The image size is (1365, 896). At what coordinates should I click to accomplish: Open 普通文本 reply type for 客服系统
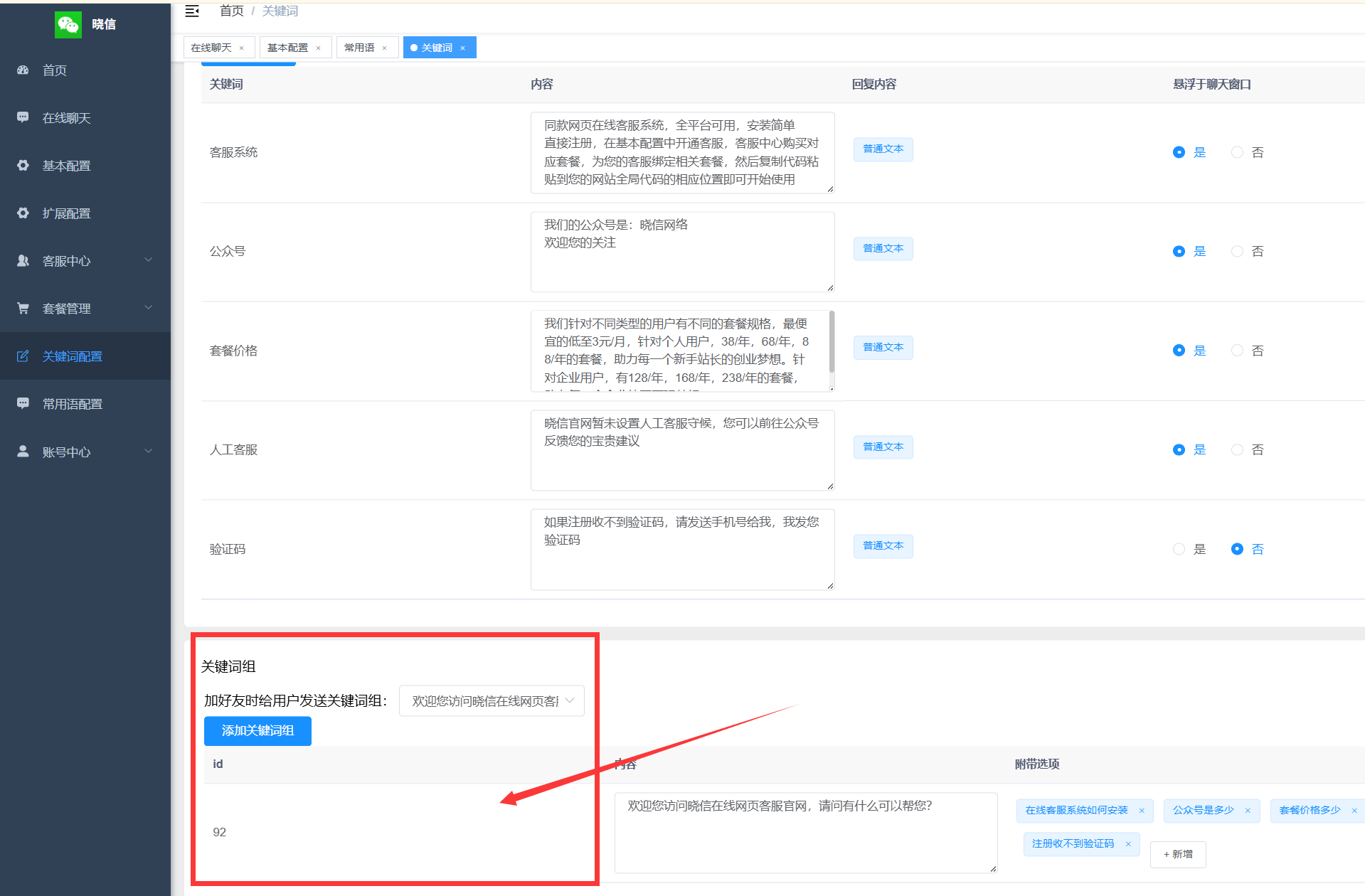883,149
